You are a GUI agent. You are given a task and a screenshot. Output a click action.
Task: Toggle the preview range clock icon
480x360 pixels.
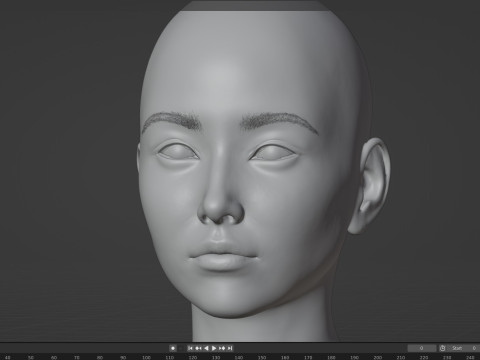tap(442, 348)
